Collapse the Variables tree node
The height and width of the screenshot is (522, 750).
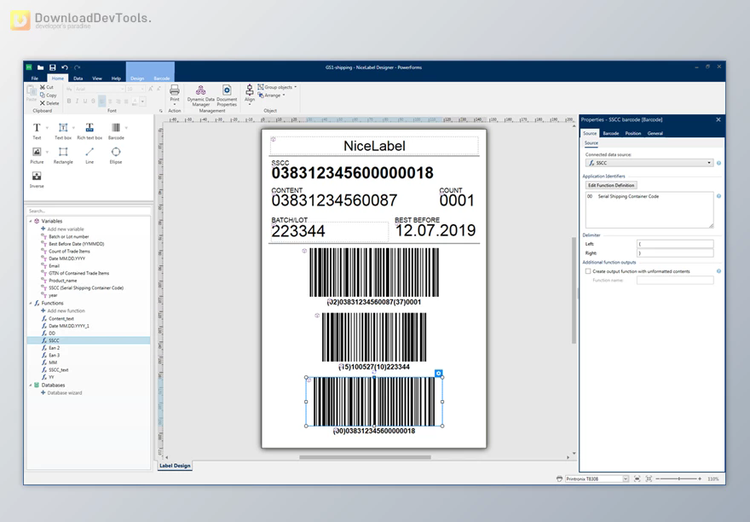coord(30,221)
